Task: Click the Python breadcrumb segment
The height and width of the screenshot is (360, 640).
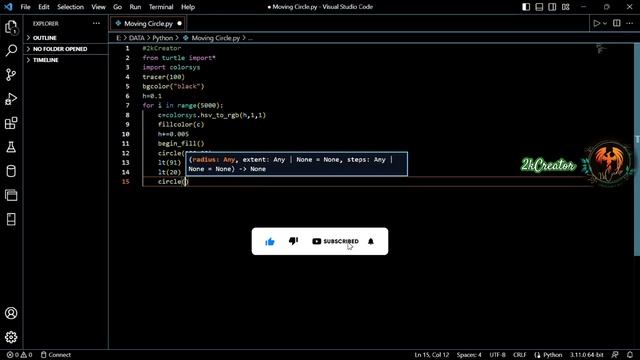Action: click(163, 38)
